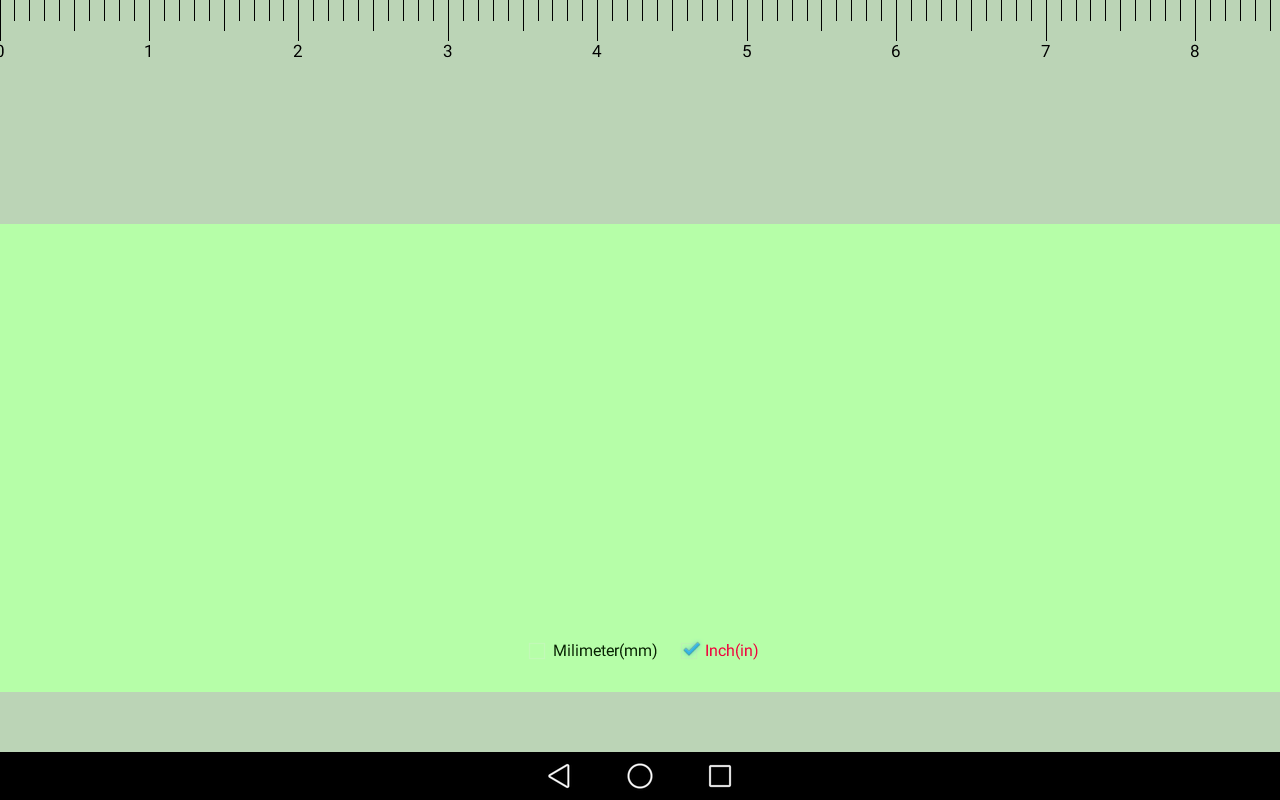
Task: Click the ruler number 8
Action: click(1195, 51)
